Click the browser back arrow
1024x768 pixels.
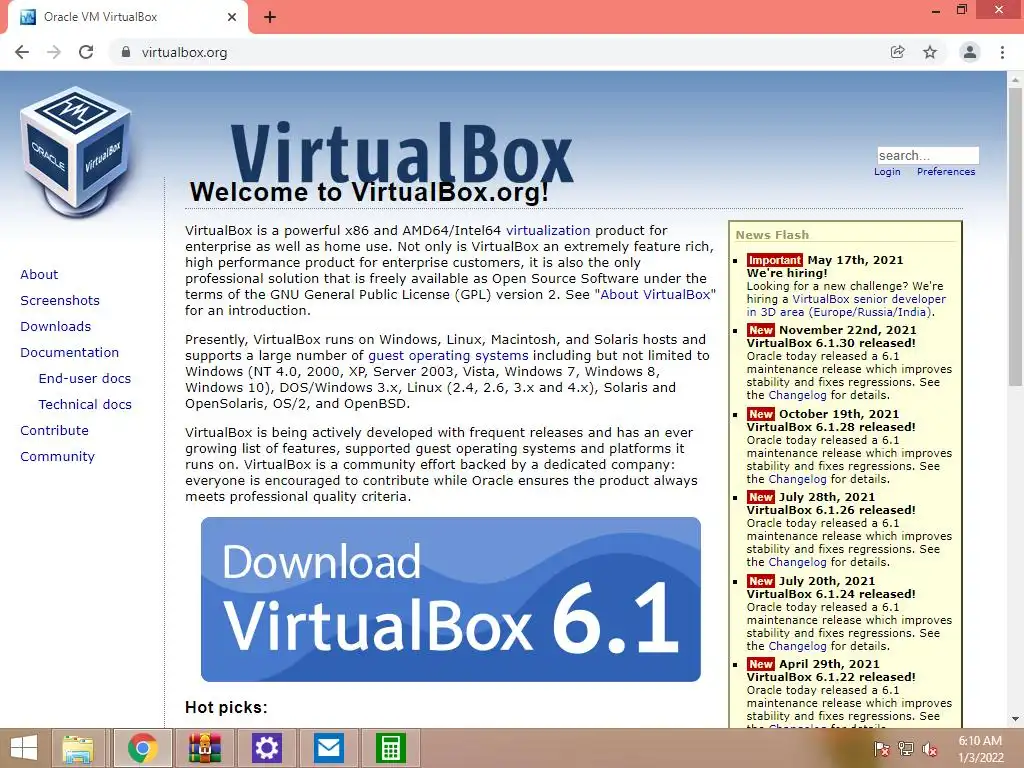pyautogui.click(x=22, y=52)
